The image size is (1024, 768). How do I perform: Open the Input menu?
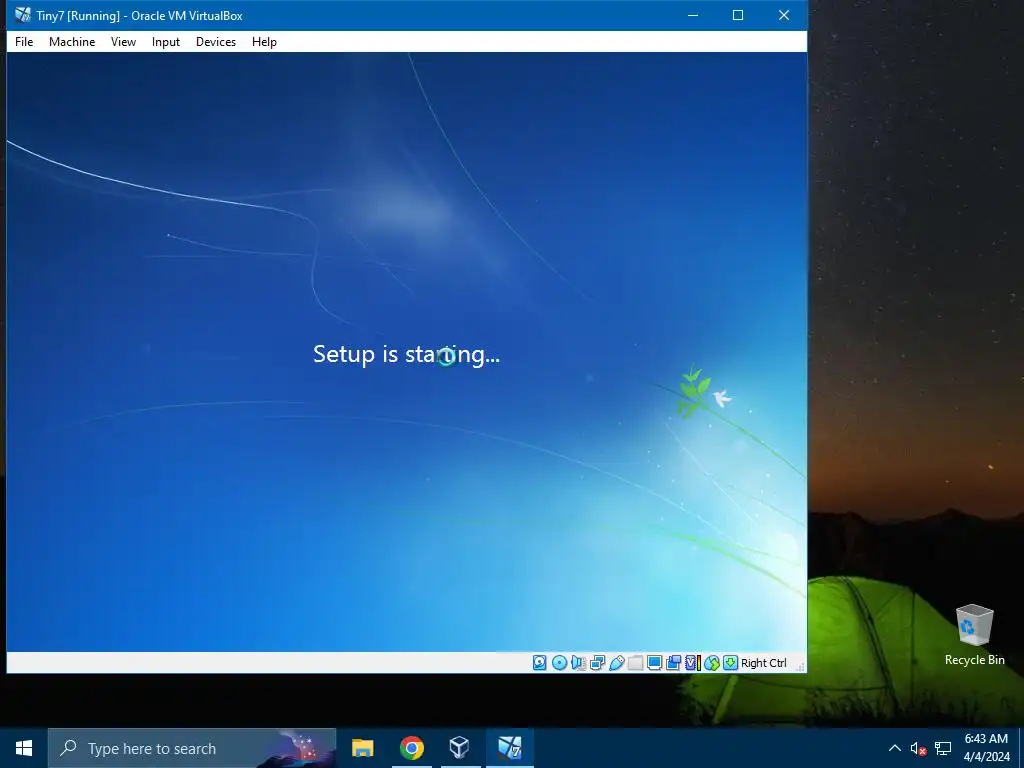(166, 42)
